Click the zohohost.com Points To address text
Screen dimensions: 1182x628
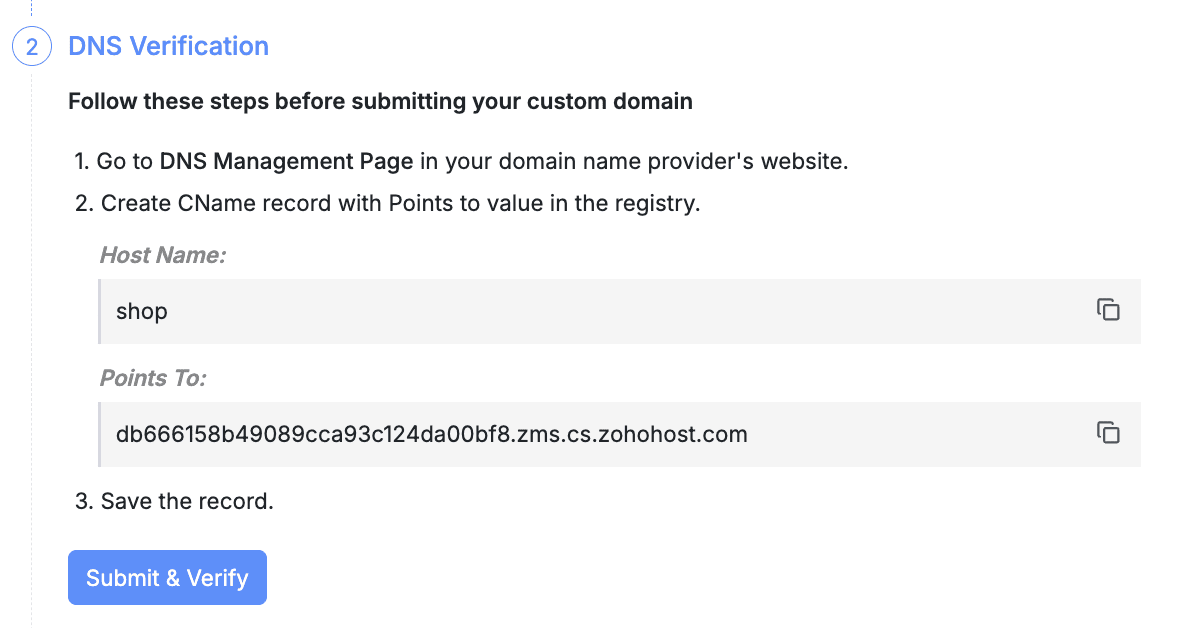[x=432, y=434]
